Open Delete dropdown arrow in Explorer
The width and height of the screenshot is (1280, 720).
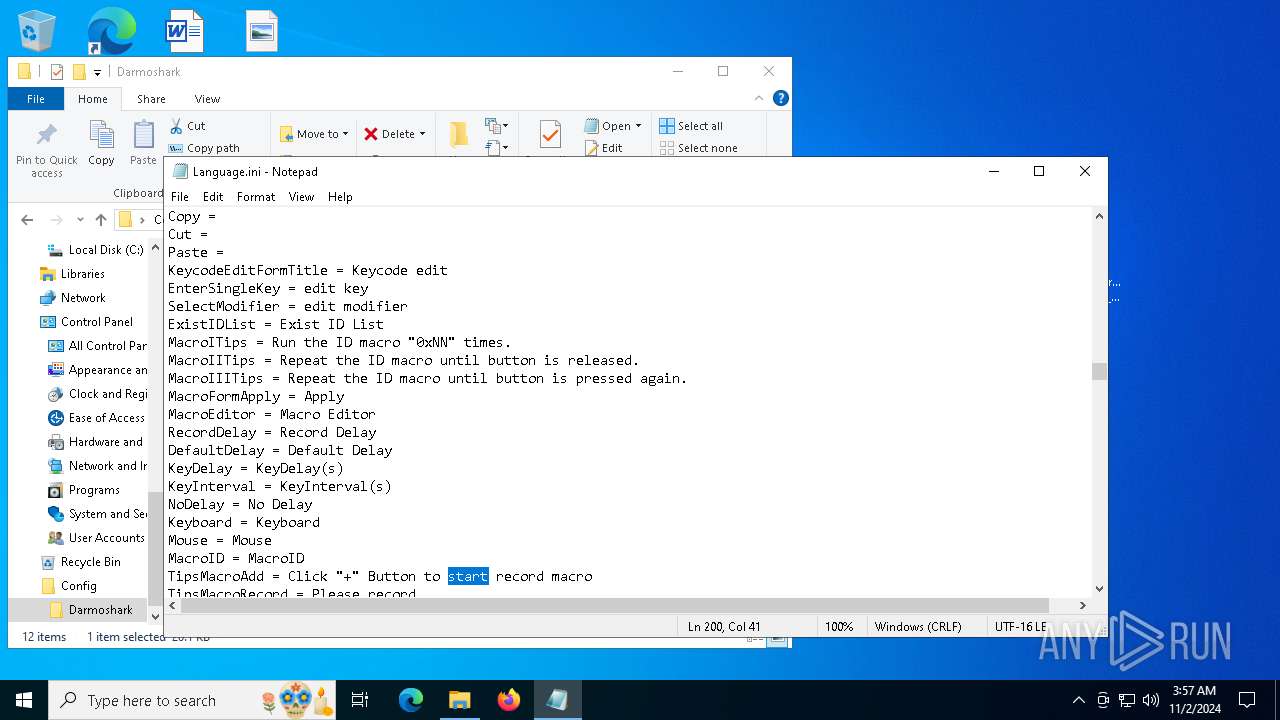point(422,134)
